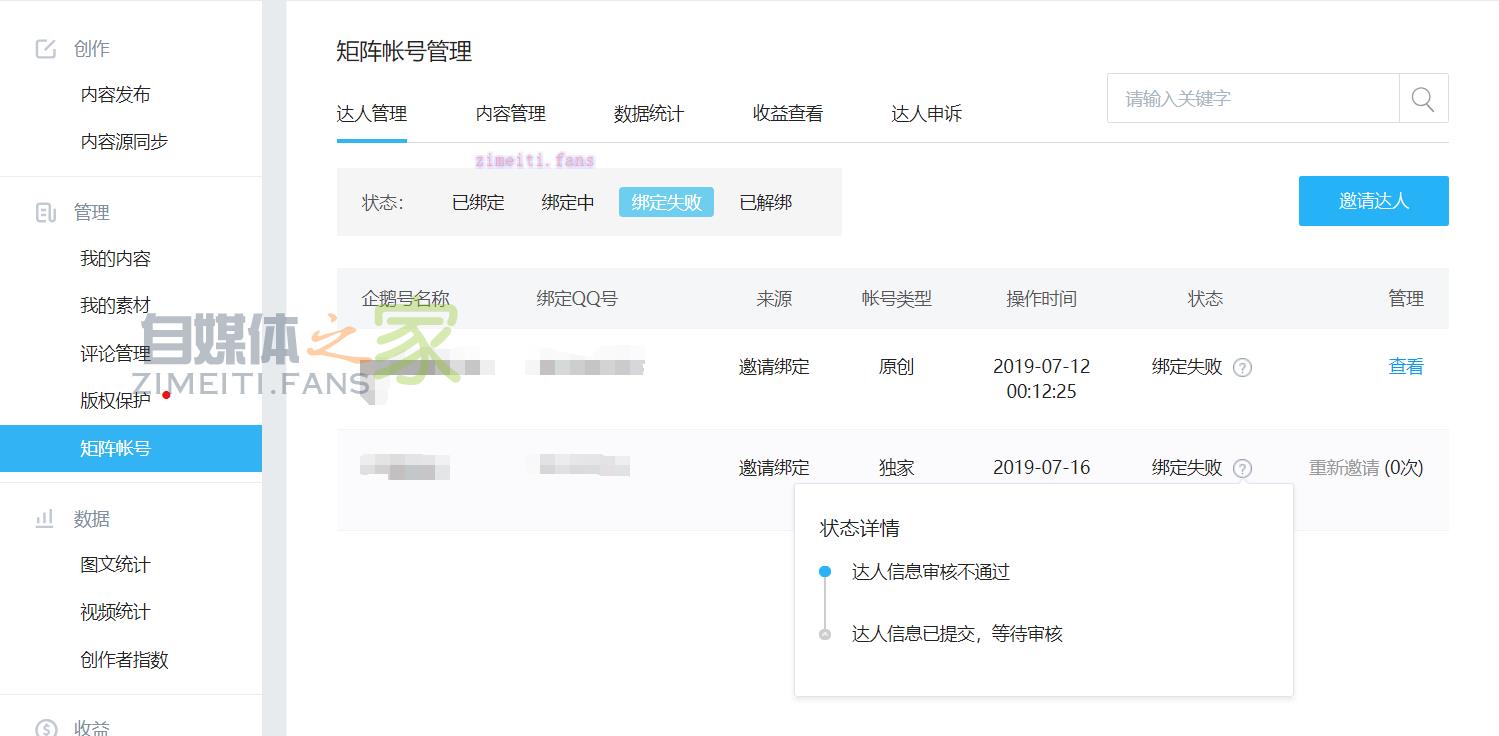Click the 数据 section label
The image size is (1499, 736).
pos(92,519)
